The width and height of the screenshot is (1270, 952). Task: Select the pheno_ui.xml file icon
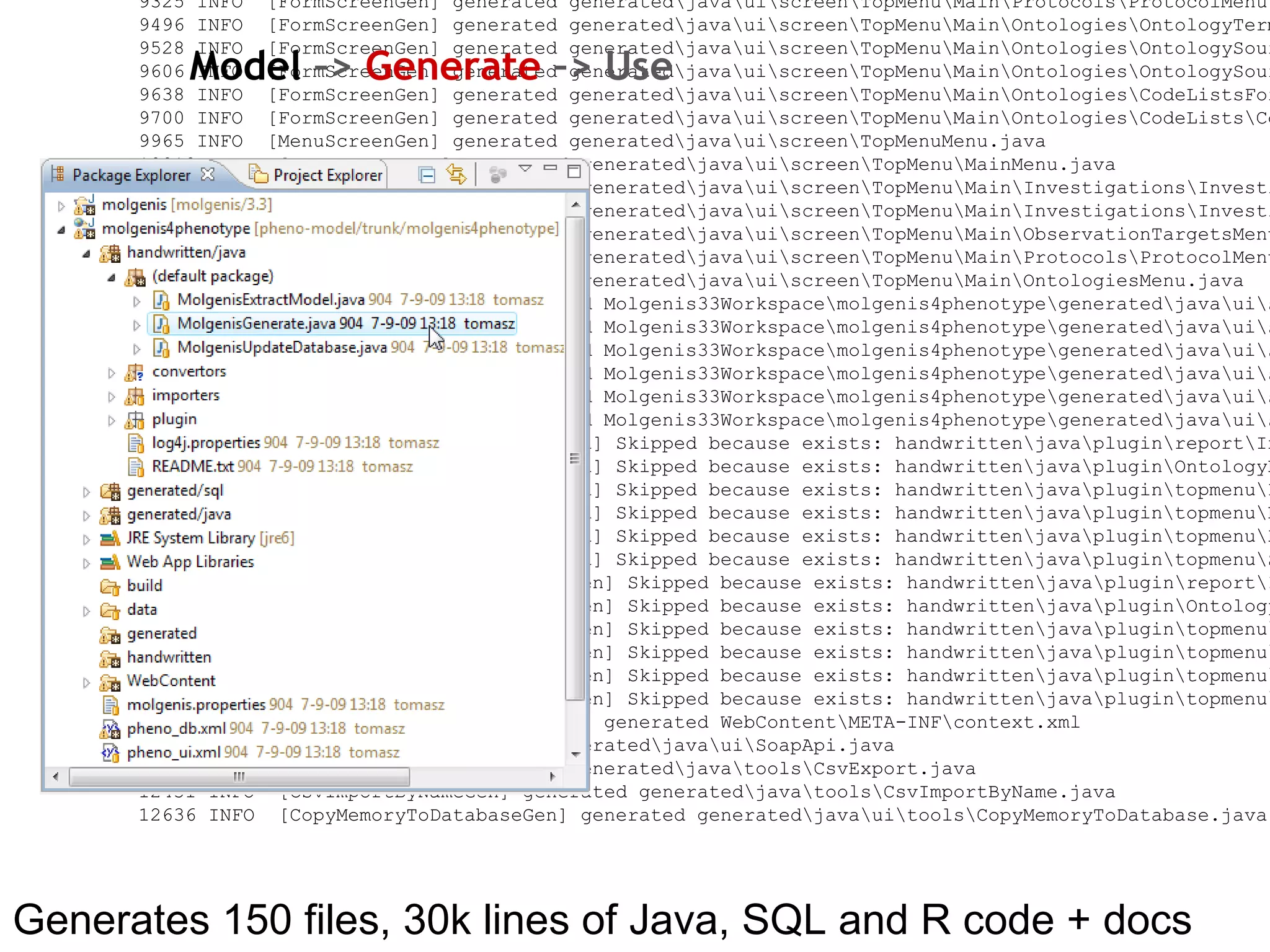(110, 753)
